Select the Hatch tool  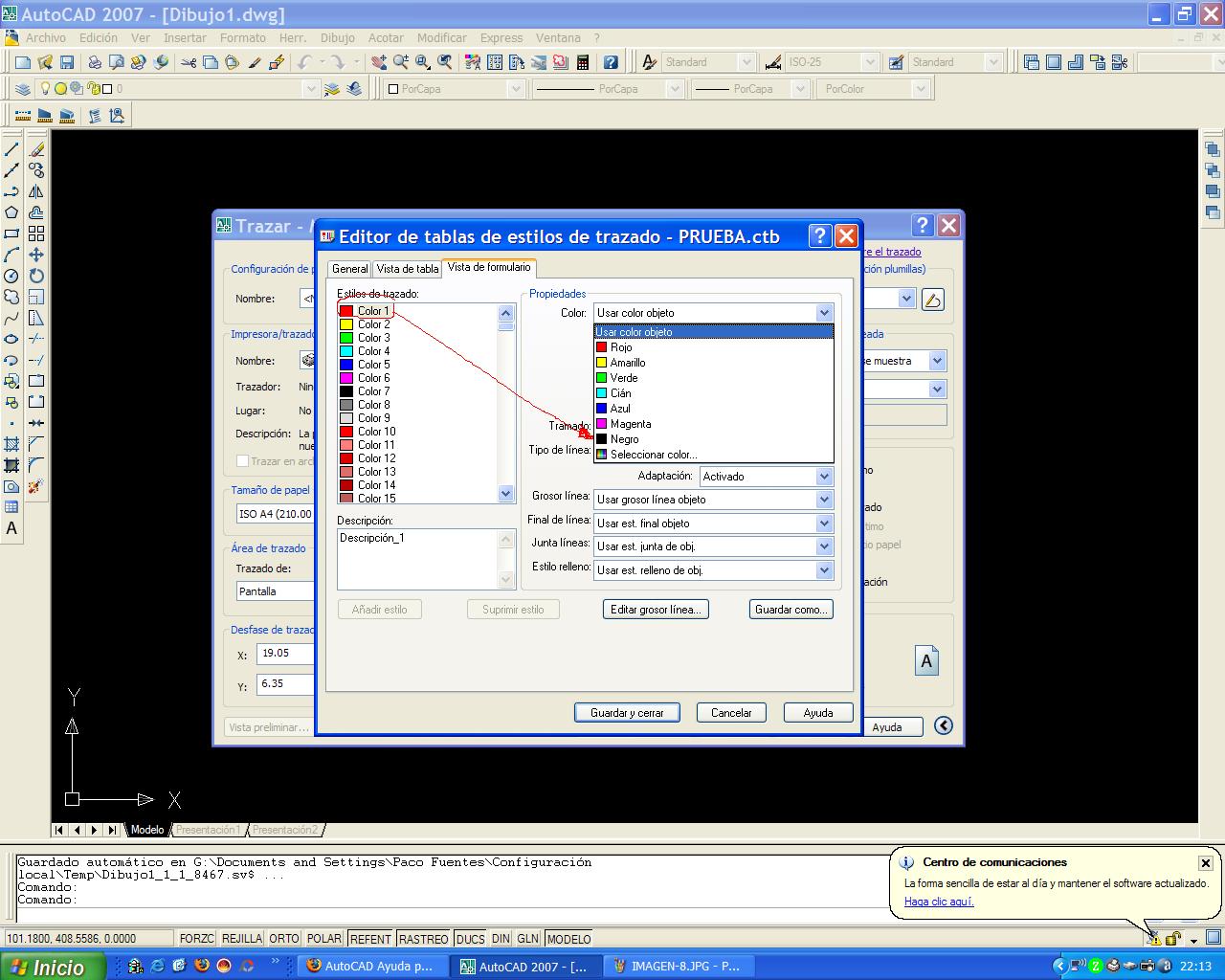11,444
